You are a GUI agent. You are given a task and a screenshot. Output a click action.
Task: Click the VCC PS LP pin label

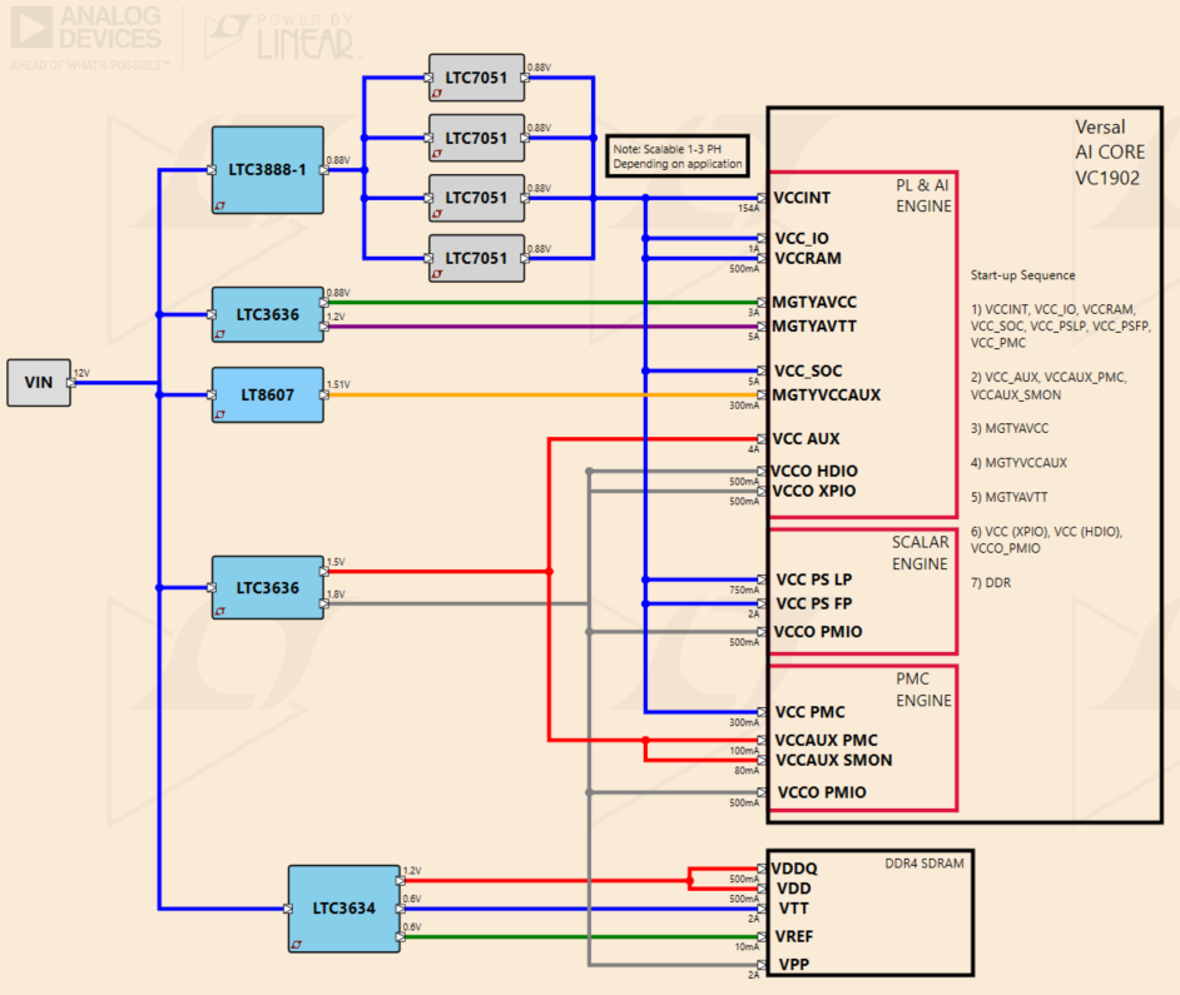pyautogui.click(x=814, y=580)
